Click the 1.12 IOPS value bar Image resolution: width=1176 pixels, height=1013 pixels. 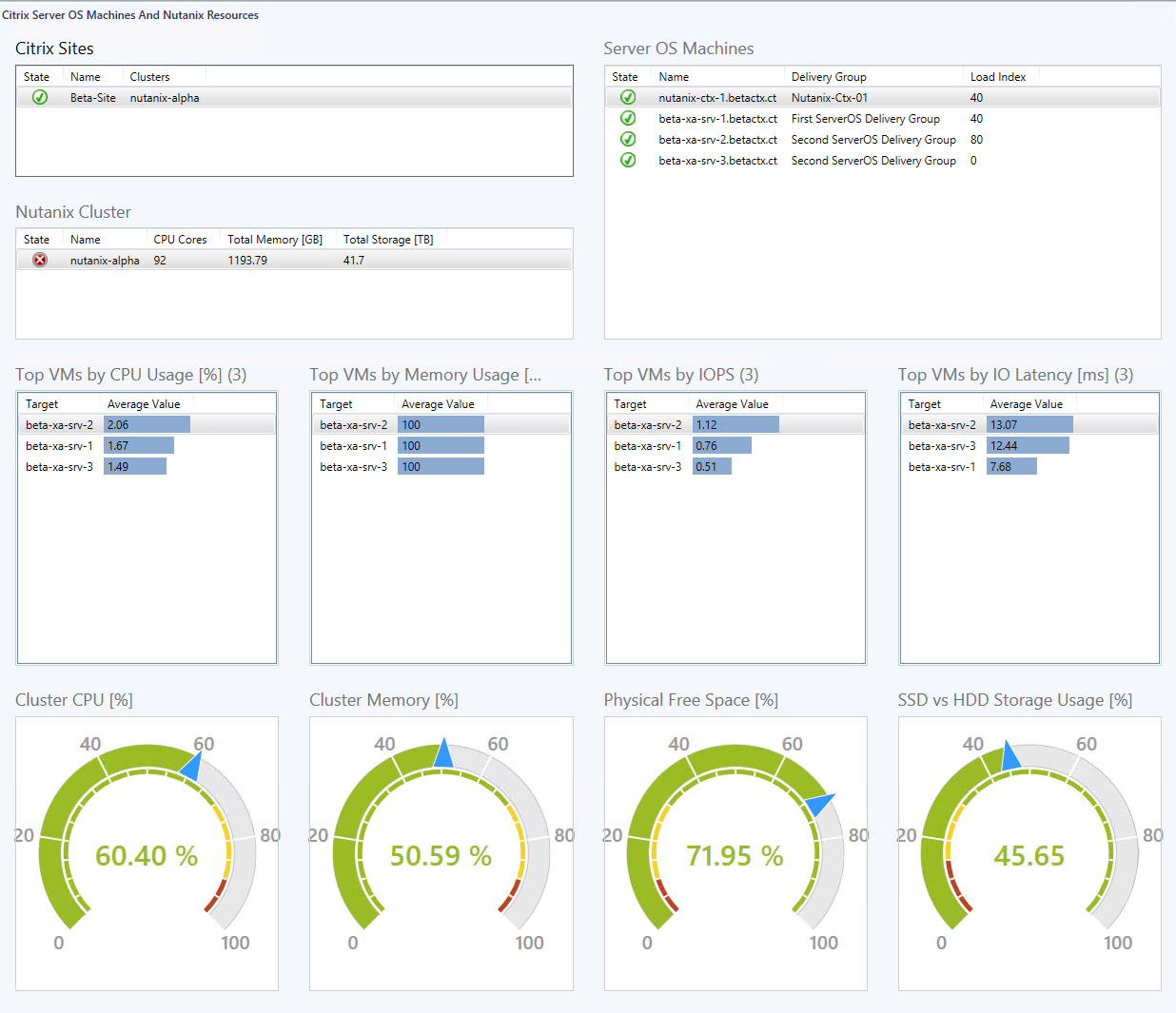pos(735,424)
